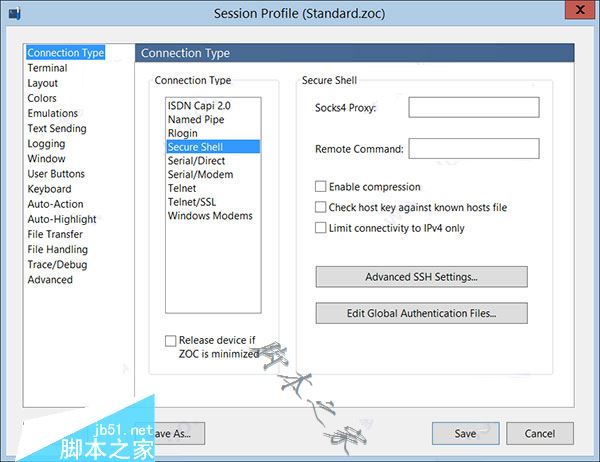Go to the Logging category

(x=46, y=144)
